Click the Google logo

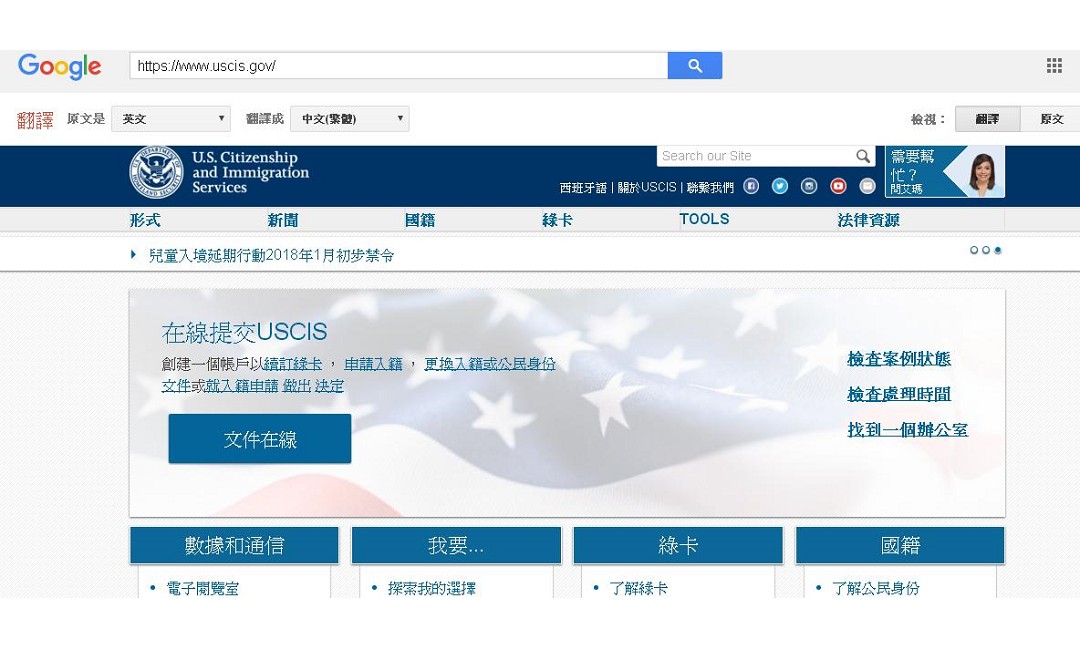59,67
